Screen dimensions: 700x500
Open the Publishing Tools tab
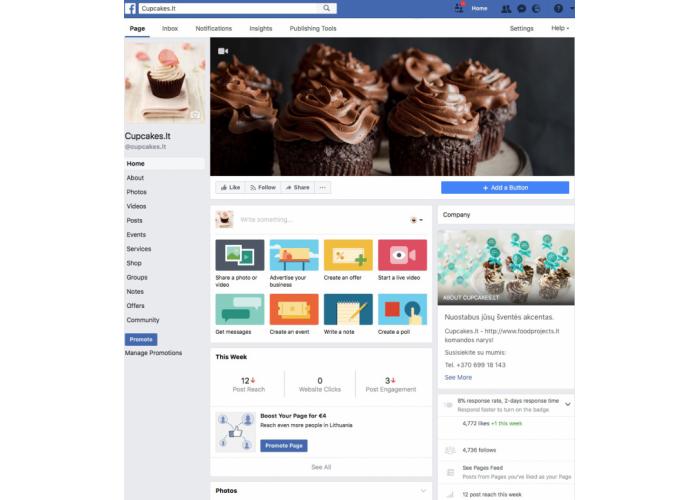click(x=313, y=28)
